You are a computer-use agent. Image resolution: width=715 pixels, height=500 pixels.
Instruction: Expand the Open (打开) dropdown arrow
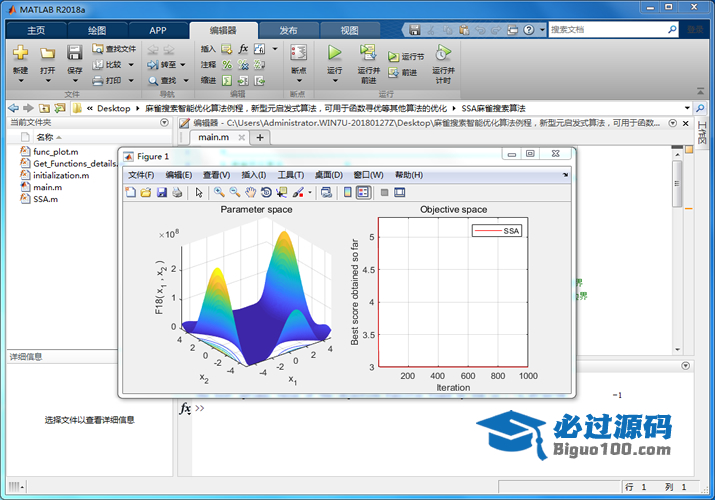click(47, 81)
